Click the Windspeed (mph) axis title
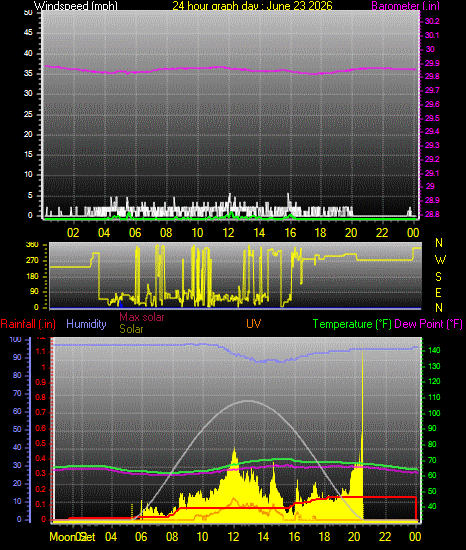Image resolution: width=466 pixels, height=550 pixels. click(75, 6)
